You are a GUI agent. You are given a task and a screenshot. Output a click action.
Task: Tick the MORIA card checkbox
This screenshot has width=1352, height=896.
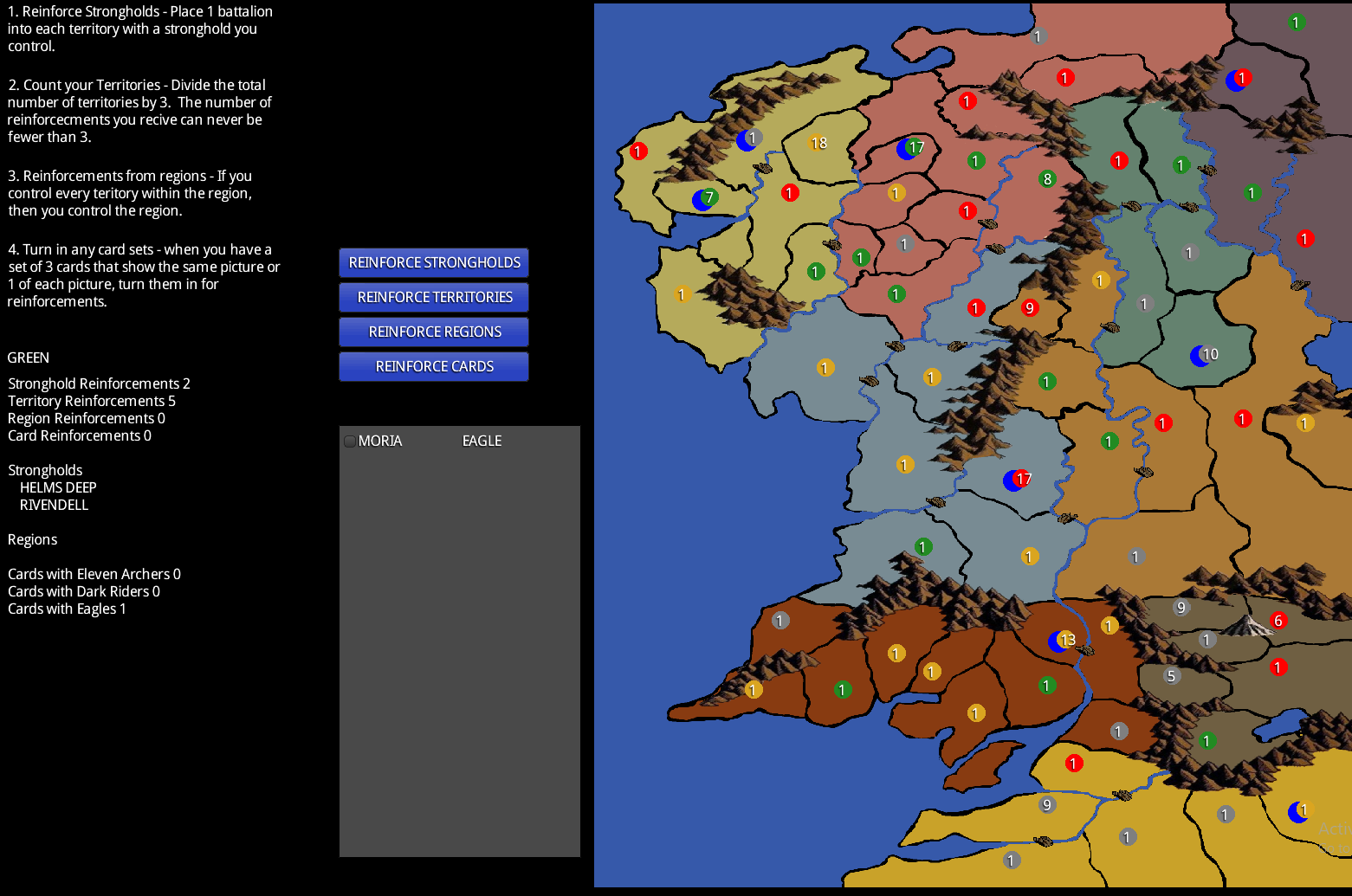click(x=350, y=441)
